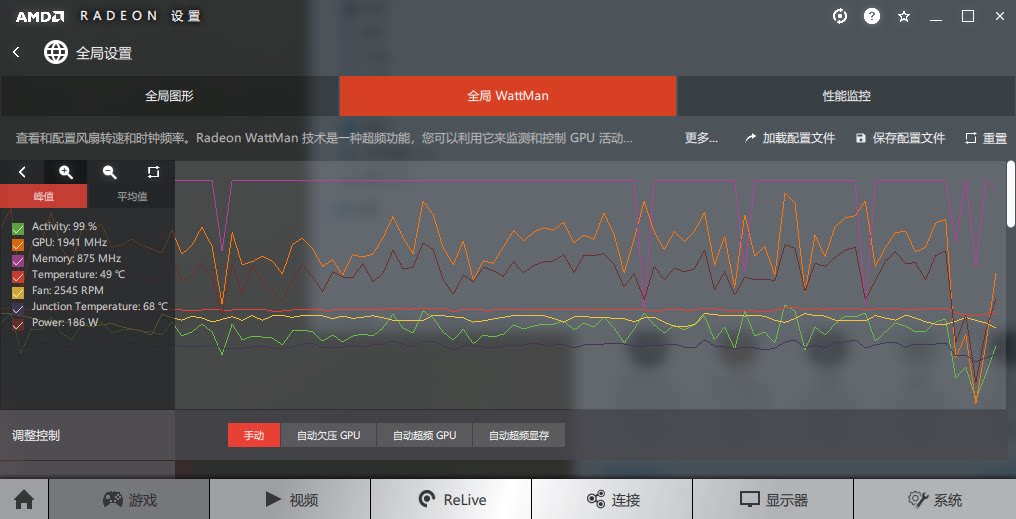The height and width of the screenshot is (519, 1016).
Task: Click the globe icon beside 全局设置
Action: (x=56, y=52)
